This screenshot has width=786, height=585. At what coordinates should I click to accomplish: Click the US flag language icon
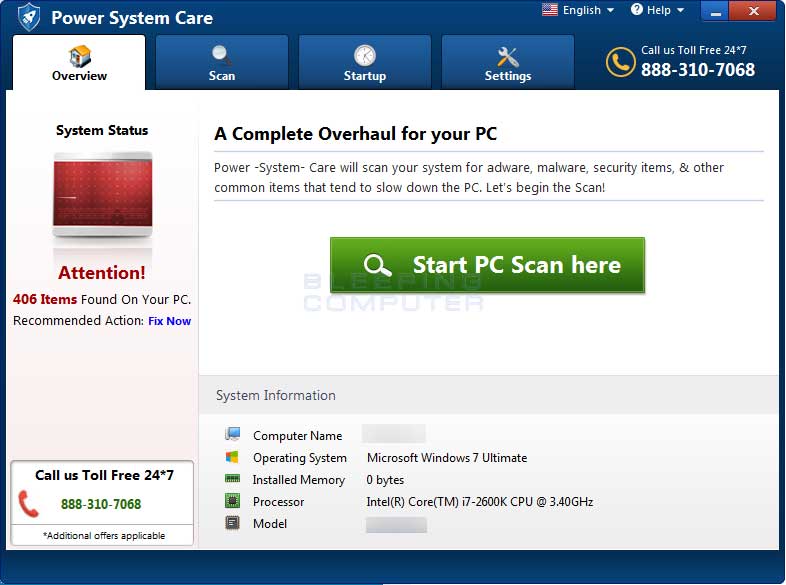coord(550,10)
